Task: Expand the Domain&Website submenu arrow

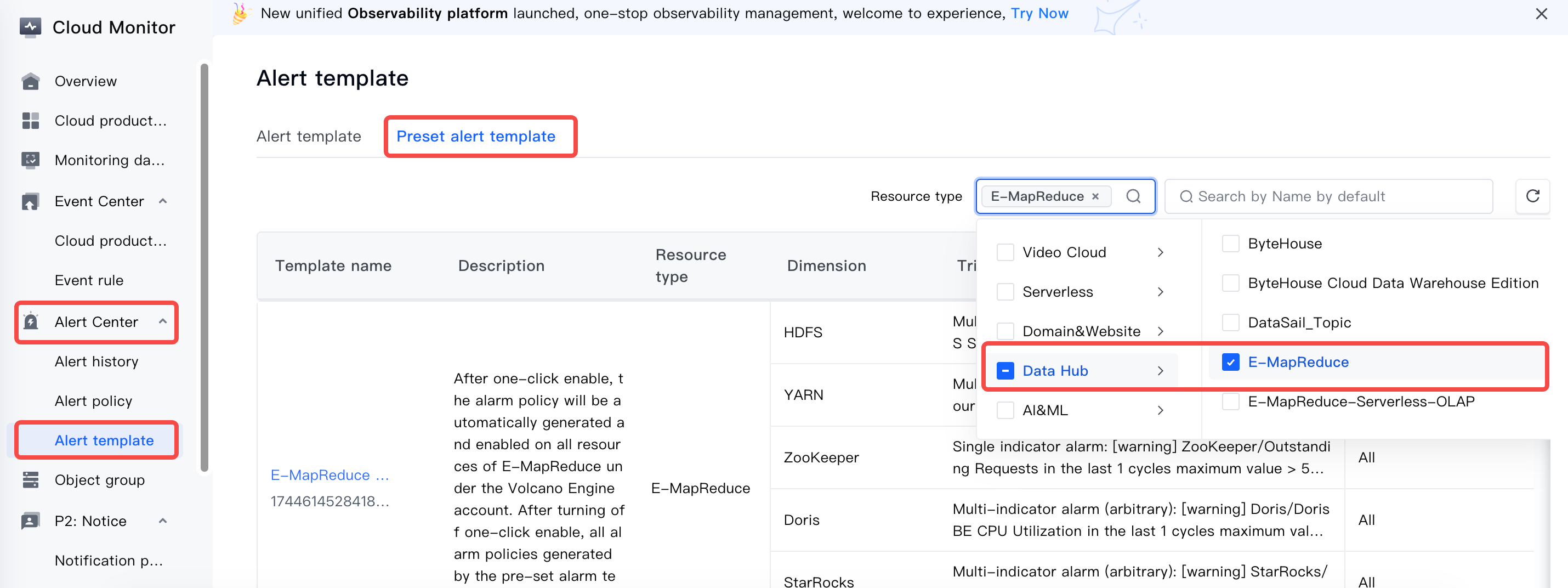Action: pyautogui.click(x=1160, y=331)
